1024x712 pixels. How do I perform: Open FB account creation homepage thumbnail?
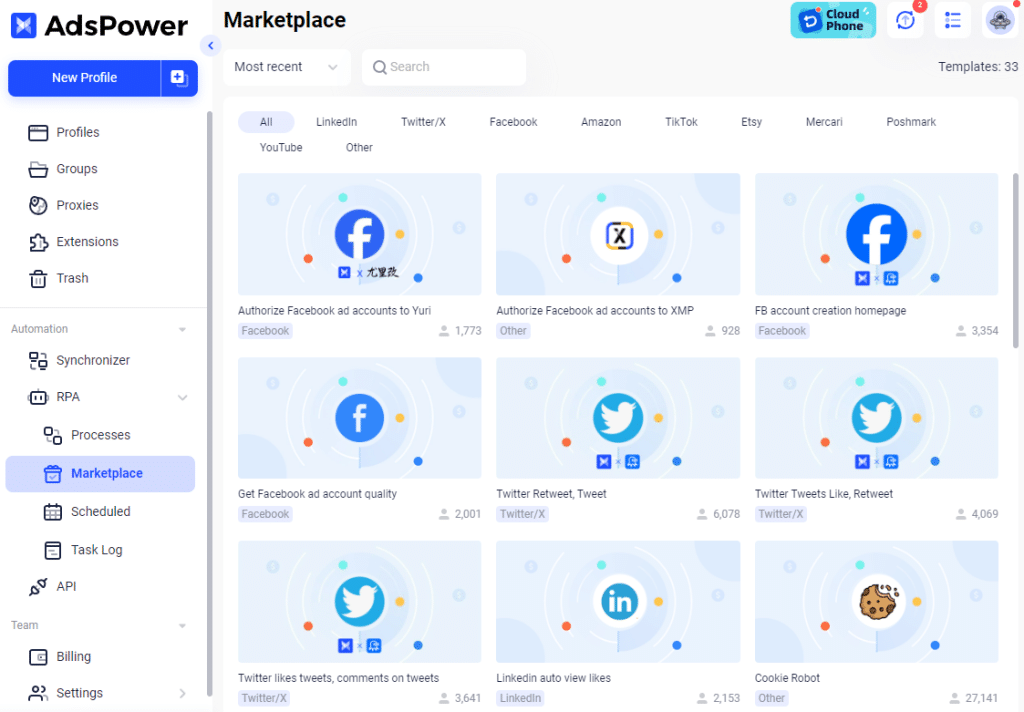(x=876, y=234)
